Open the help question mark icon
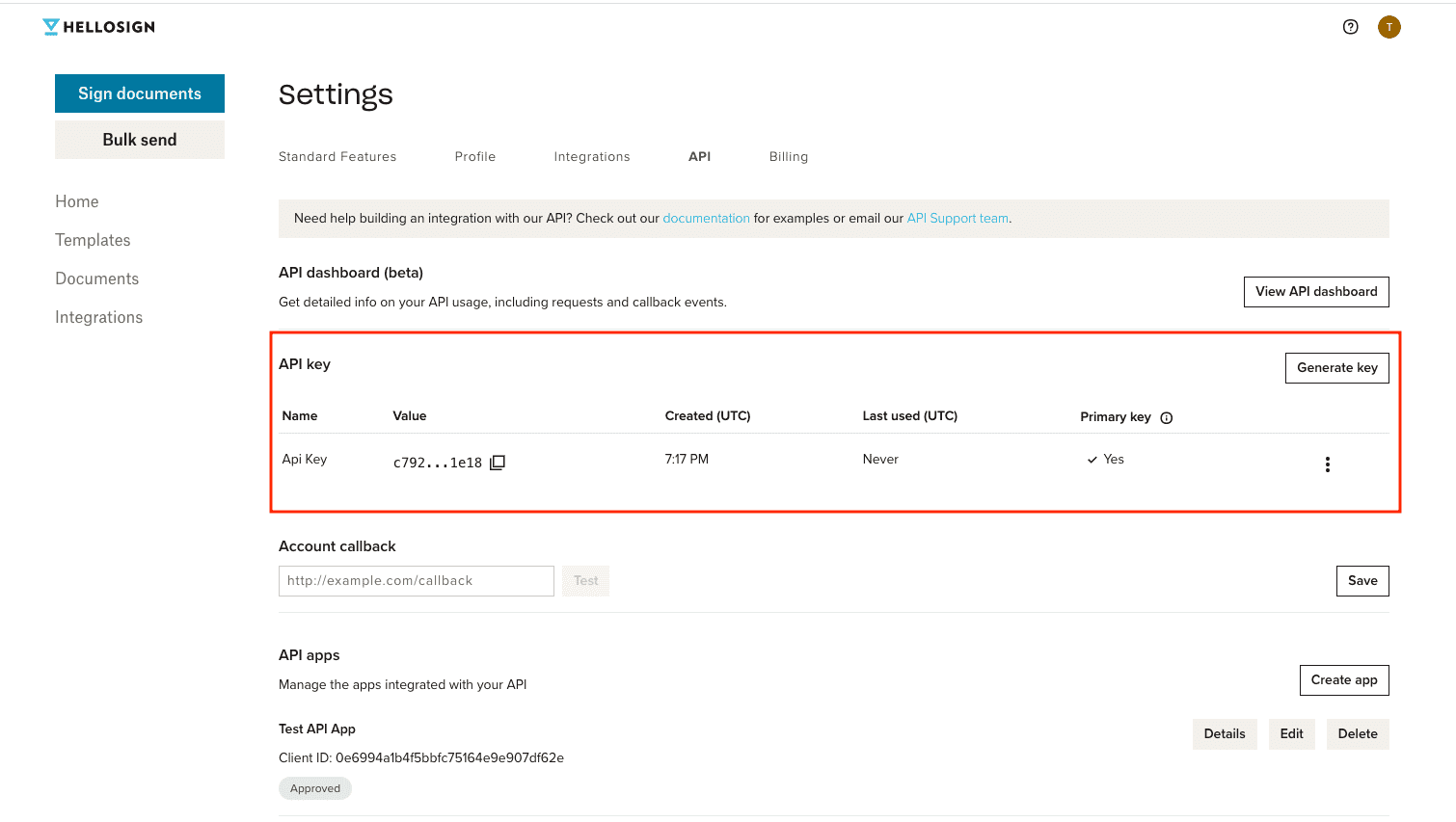 click(x=1350, y=27)
